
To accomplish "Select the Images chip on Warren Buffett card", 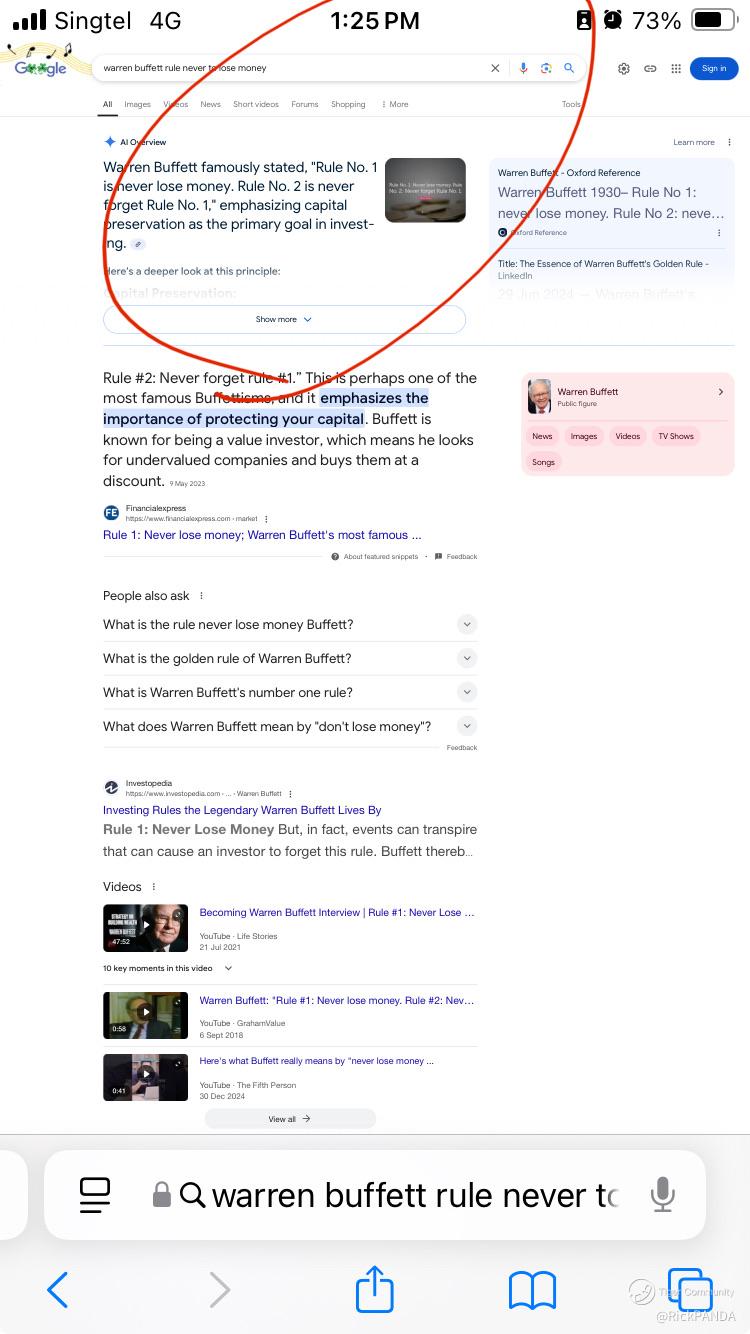I will [584, 436].
